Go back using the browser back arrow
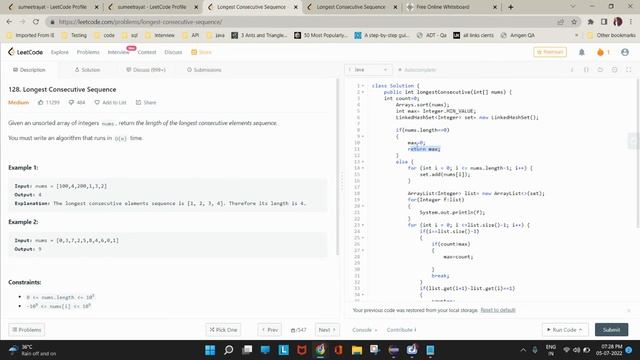Image resolution: width=640 pixels, height=360 pixels. tap(9, 22)
